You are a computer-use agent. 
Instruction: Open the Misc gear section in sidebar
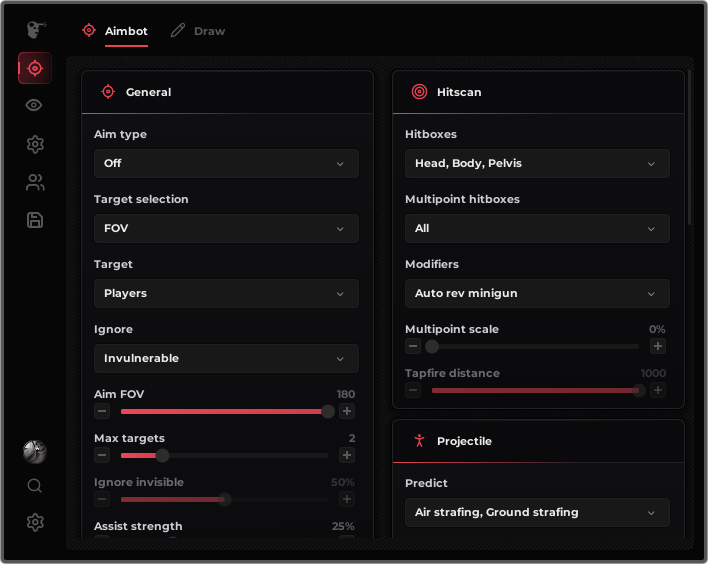point(35,144)
